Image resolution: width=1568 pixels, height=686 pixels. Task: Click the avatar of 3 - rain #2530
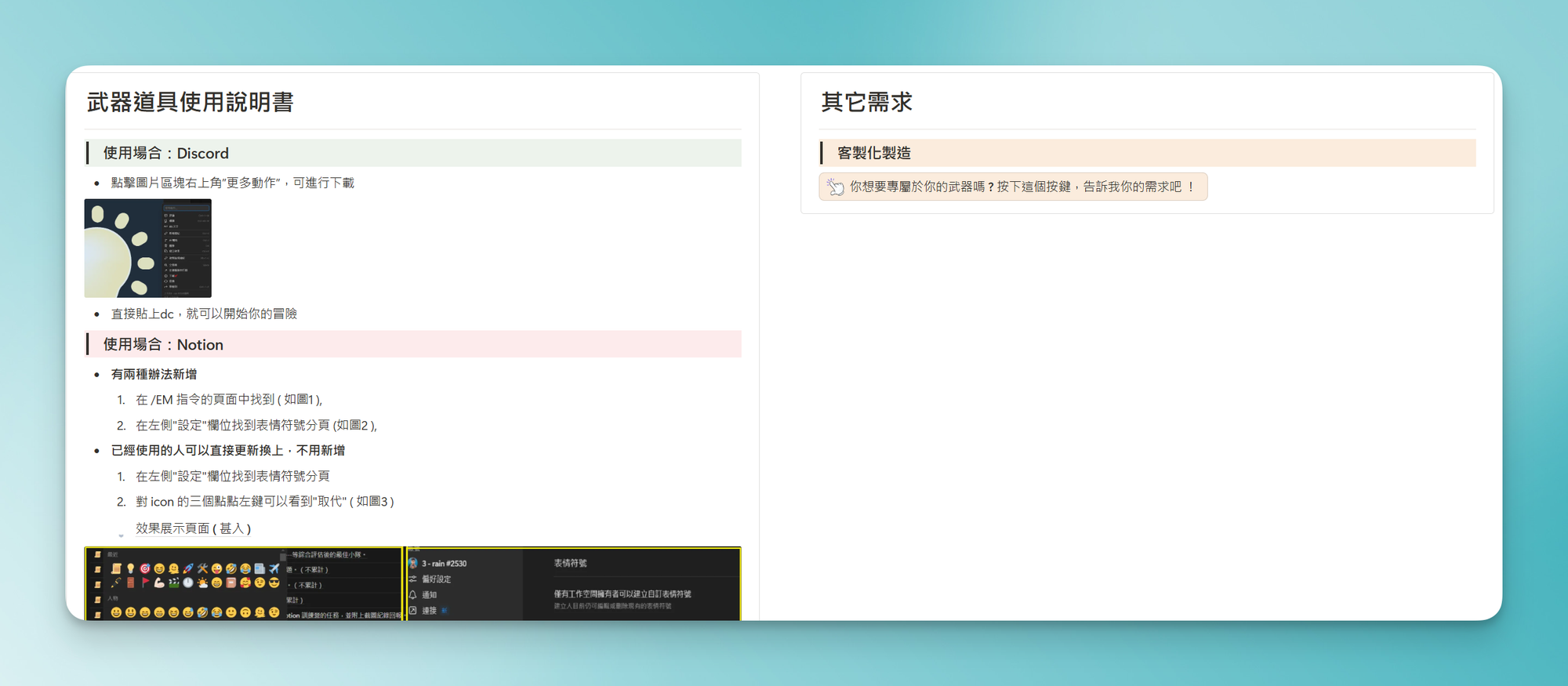coord(413,563)
